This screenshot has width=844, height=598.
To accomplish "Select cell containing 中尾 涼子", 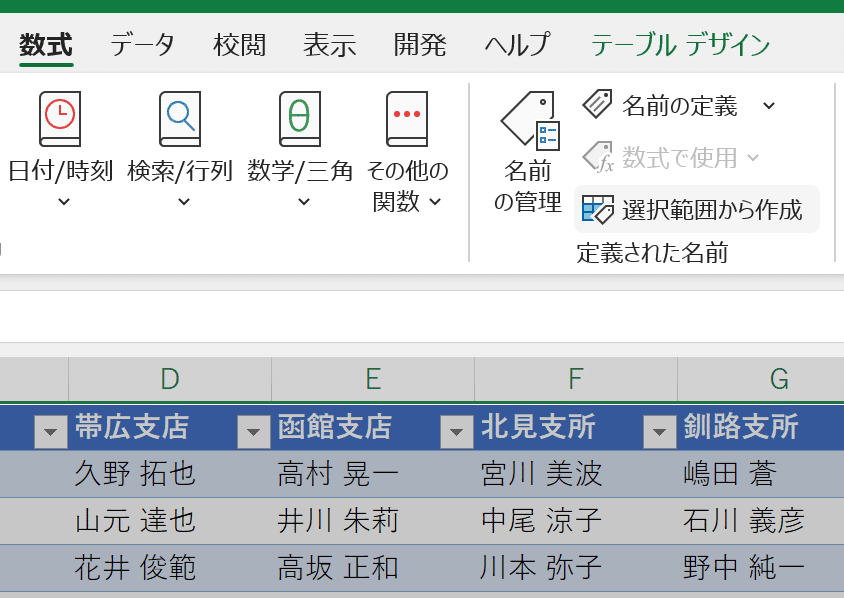I will [x=541, y=521].
